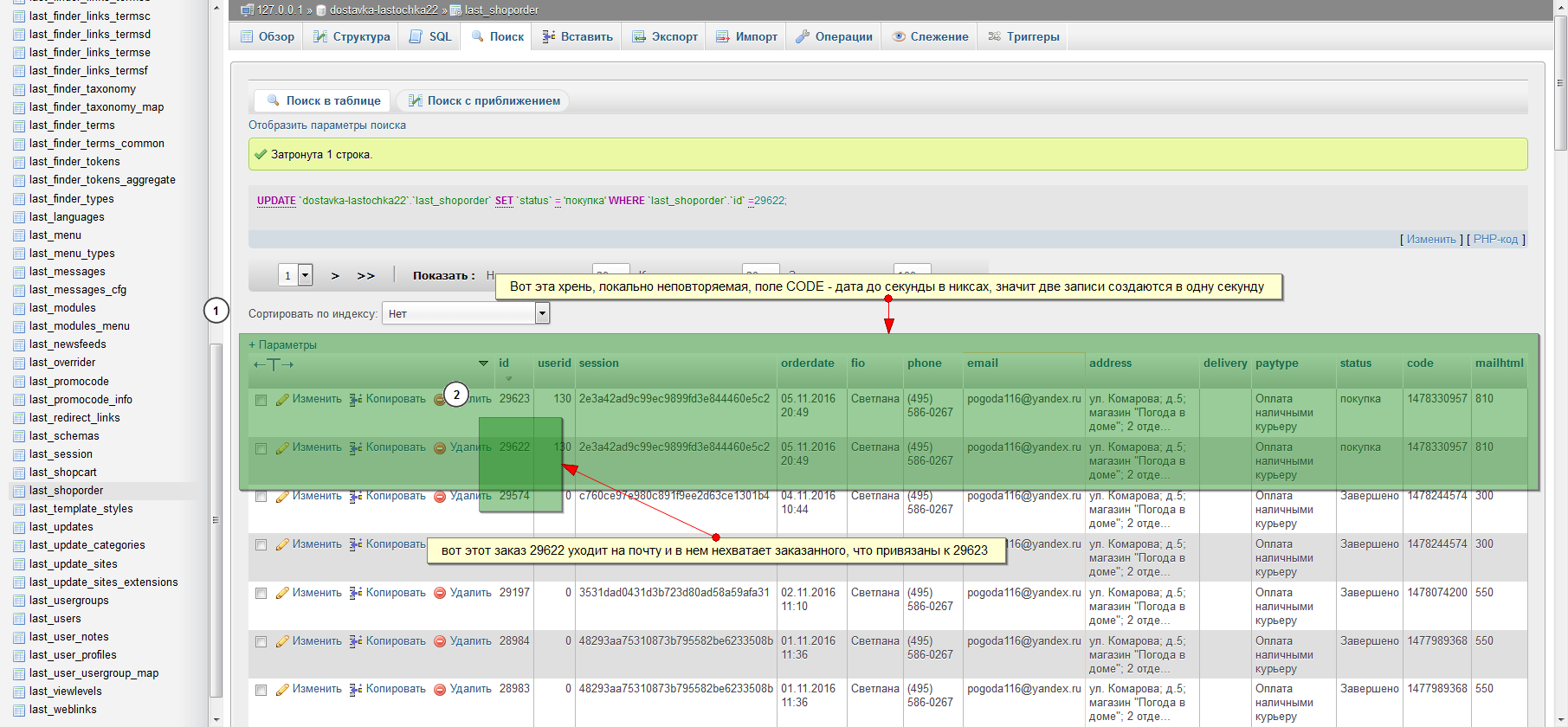Click the table icon beside last_shoporder in sidebar
Viewport: 1568px width, 727px height.
pyautogui.click(x=19, y=491)
